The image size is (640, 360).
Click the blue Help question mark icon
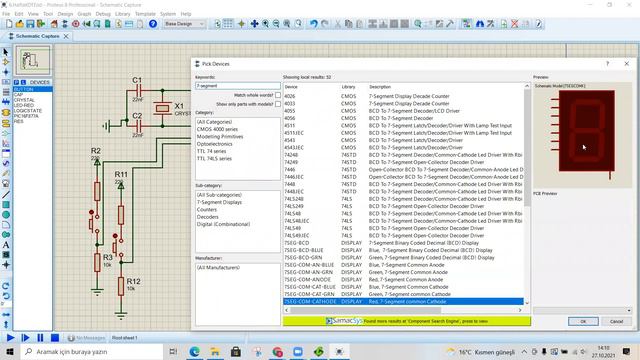153,24
